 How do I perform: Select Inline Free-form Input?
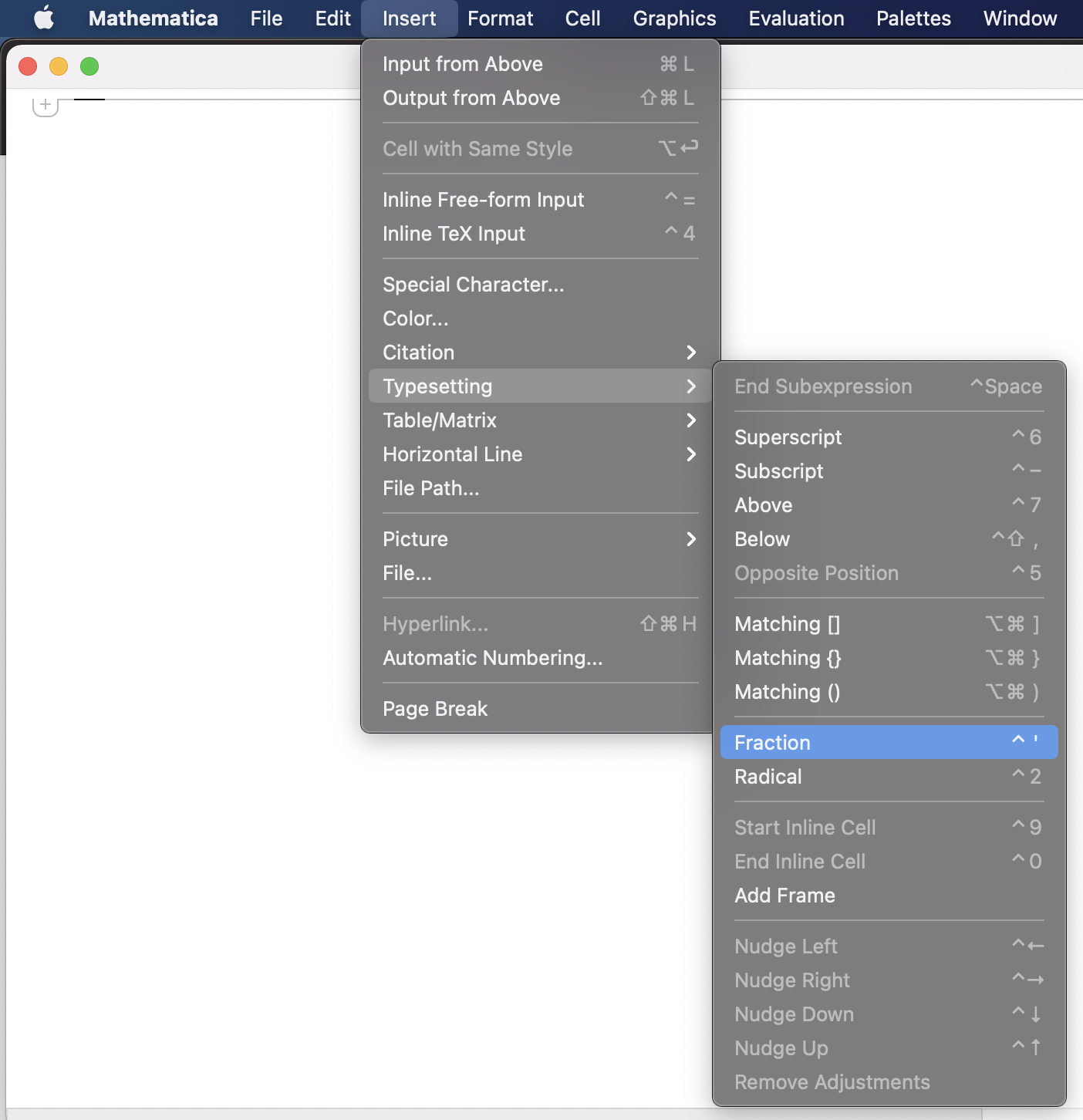click(x=541, y=200)
